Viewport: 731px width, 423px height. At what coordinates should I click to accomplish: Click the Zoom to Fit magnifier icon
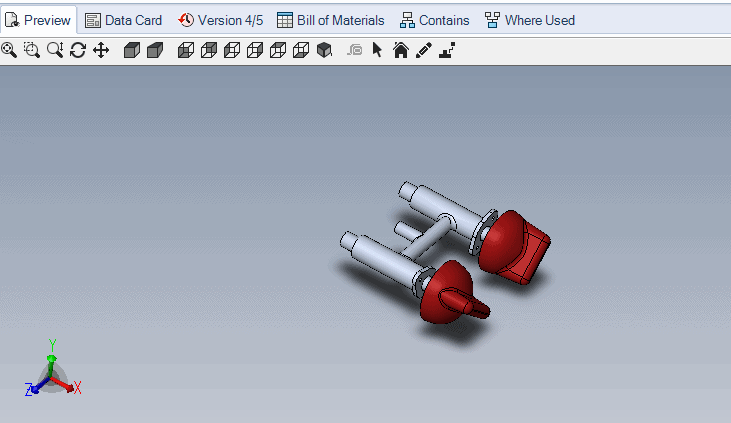(x=9, y=50)
